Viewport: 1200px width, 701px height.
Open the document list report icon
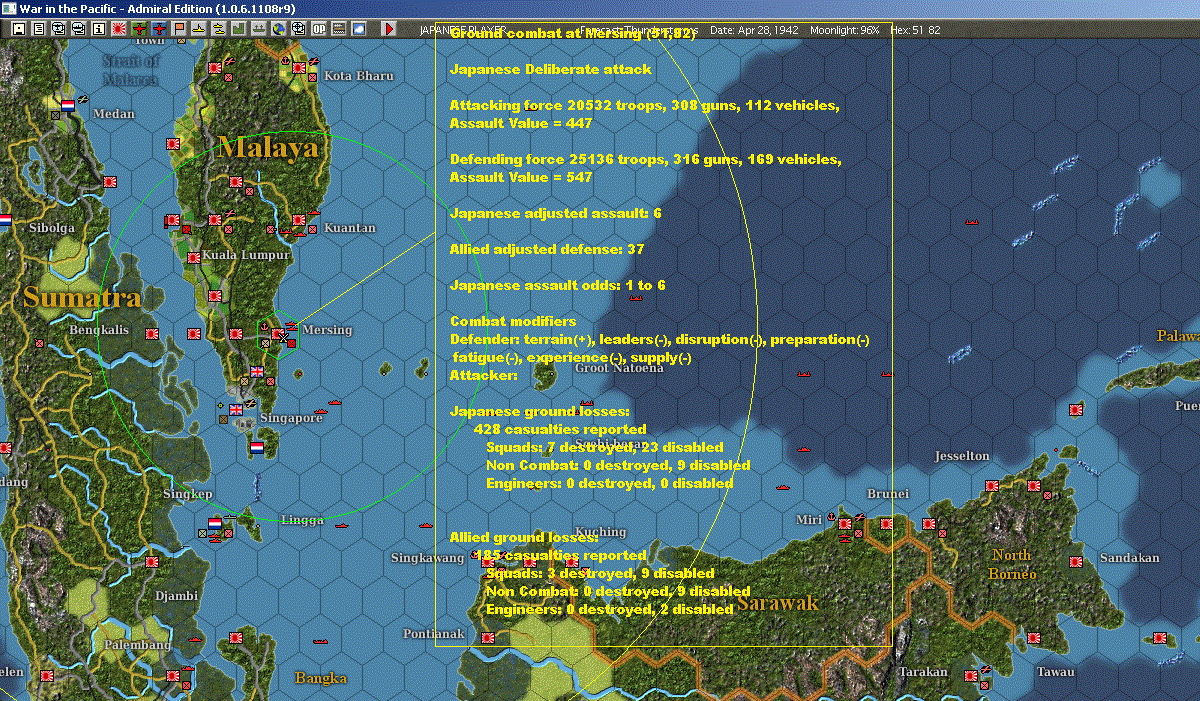click(x=39, y=29)
